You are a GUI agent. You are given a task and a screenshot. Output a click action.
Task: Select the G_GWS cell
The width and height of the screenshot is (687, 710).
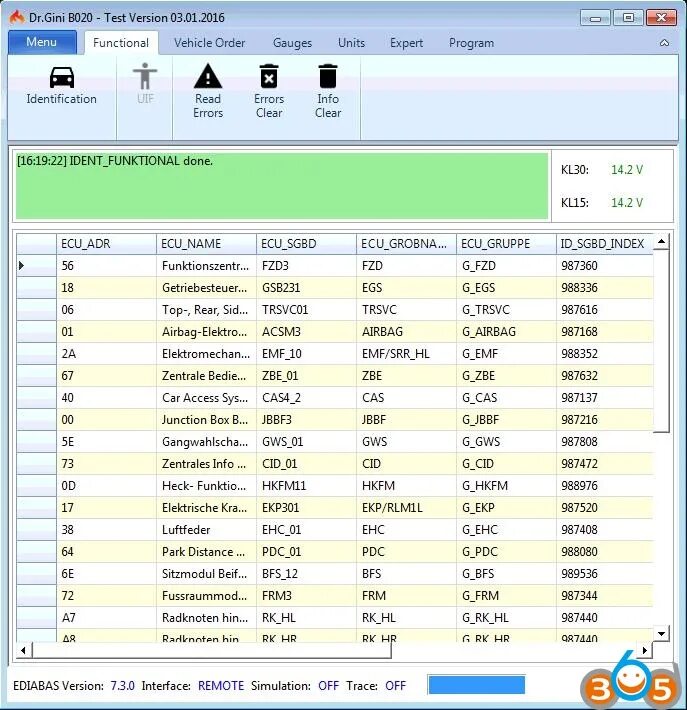506,441
